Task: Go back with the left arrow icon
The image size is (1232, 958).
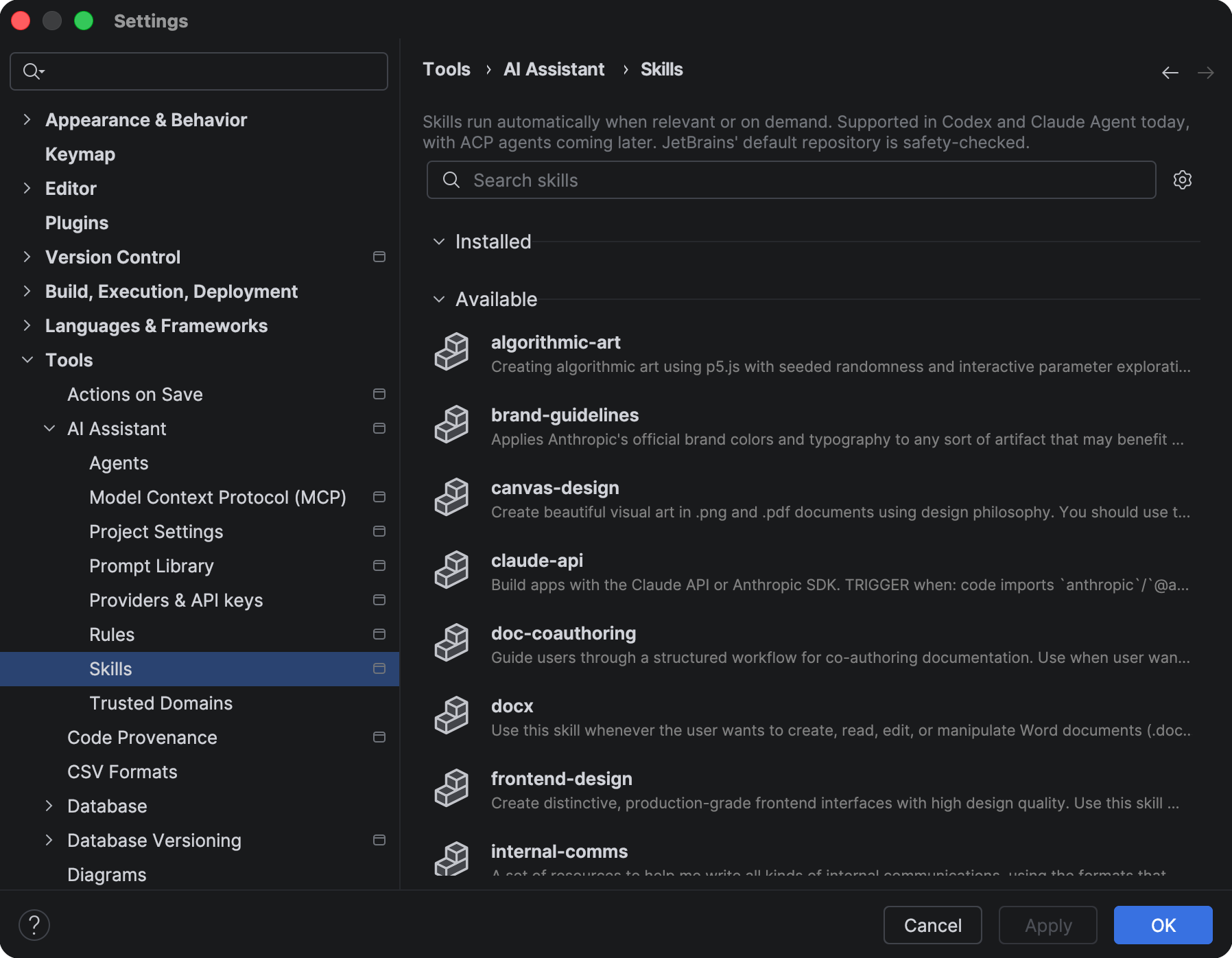Action: point(1170,73)
